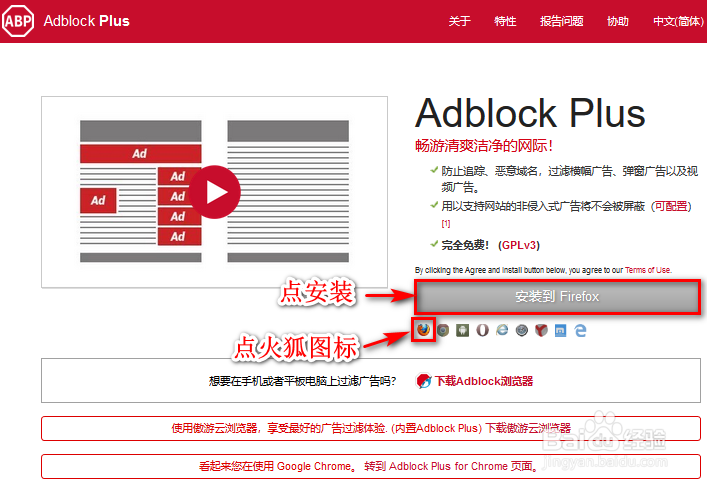Image resolution: width=707 pixels, height=486 pixels.
Task: Select the Internet Explorer icon
Action: (502, 330)
